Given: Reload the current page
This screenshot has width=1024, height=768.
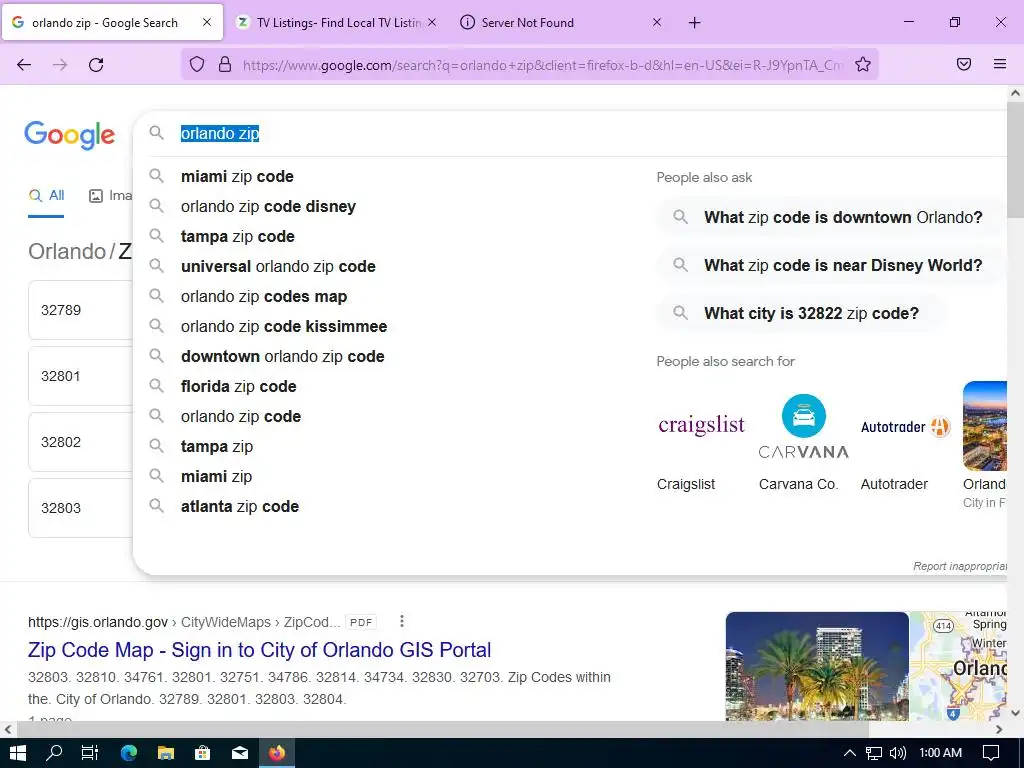Looking at the screenshot, I should pyautogui.click(x=96, y=65).
